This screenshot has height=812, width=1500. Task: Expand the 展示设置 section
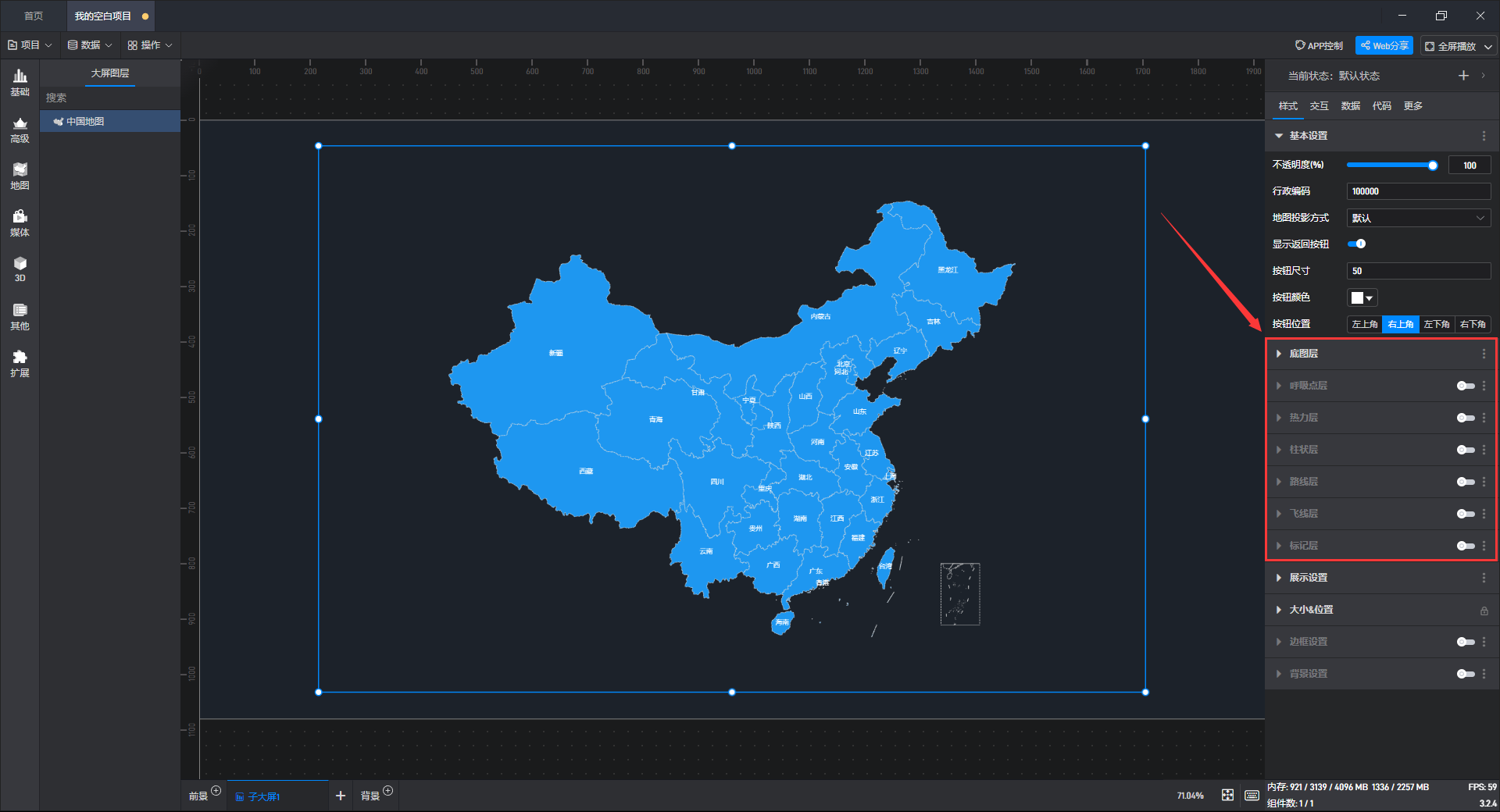1279,578
